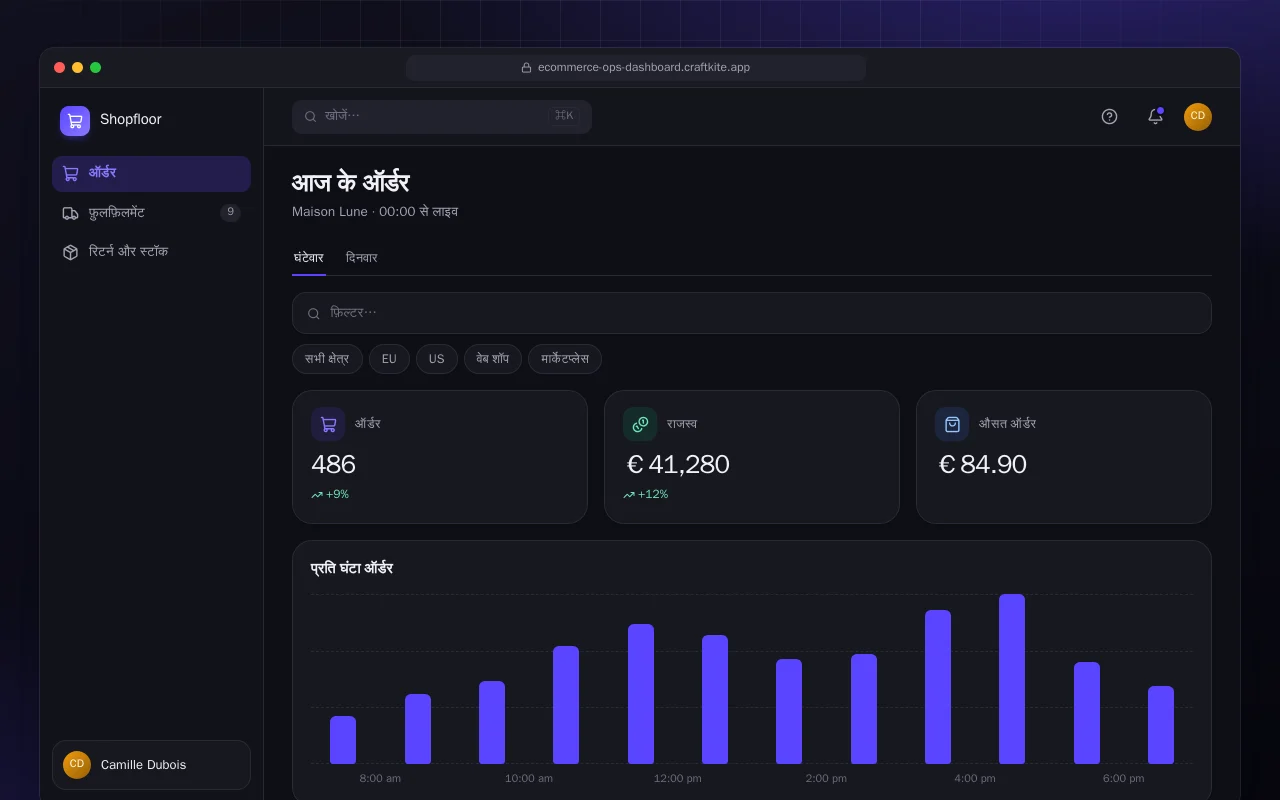
Task: Click the € 84.90 average value
Action: click(982, 464)
